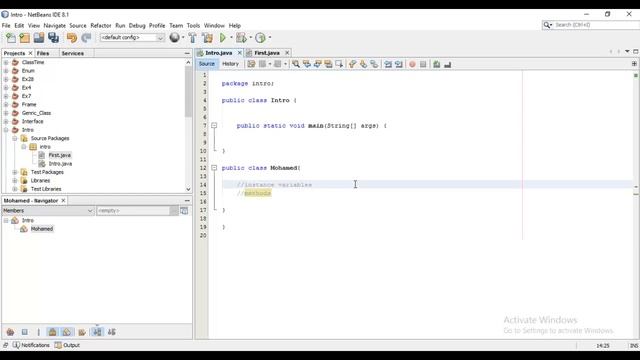Collapse the Intro project node

(x=6, y=130)
